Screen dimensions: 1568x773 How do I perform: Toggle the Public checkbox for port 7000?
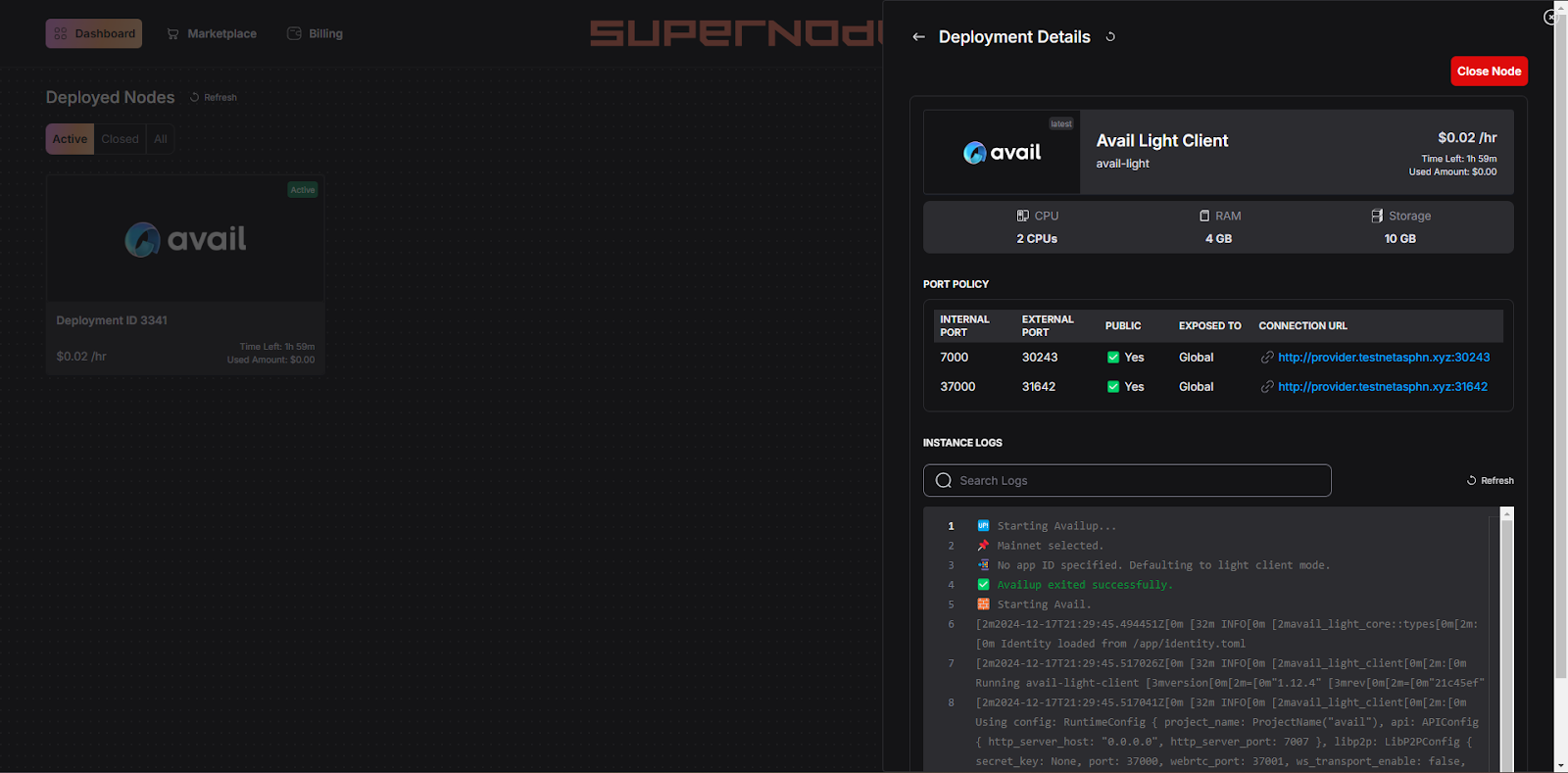1113,358
